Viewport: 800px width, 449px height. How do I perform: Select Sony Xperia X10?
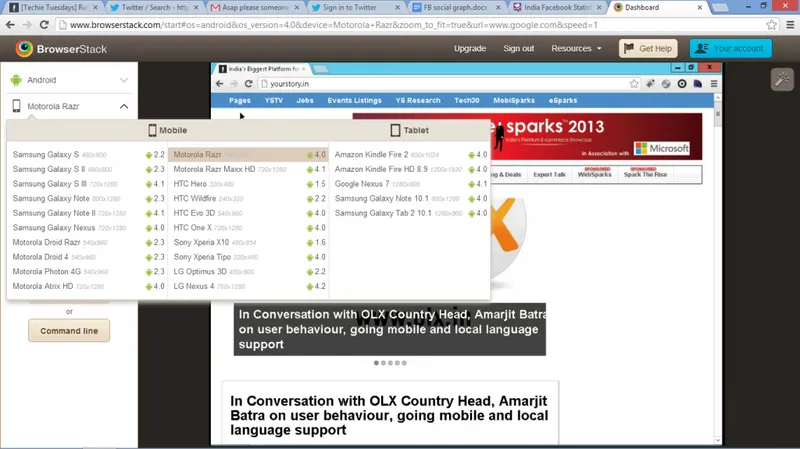tap(248, 242)
